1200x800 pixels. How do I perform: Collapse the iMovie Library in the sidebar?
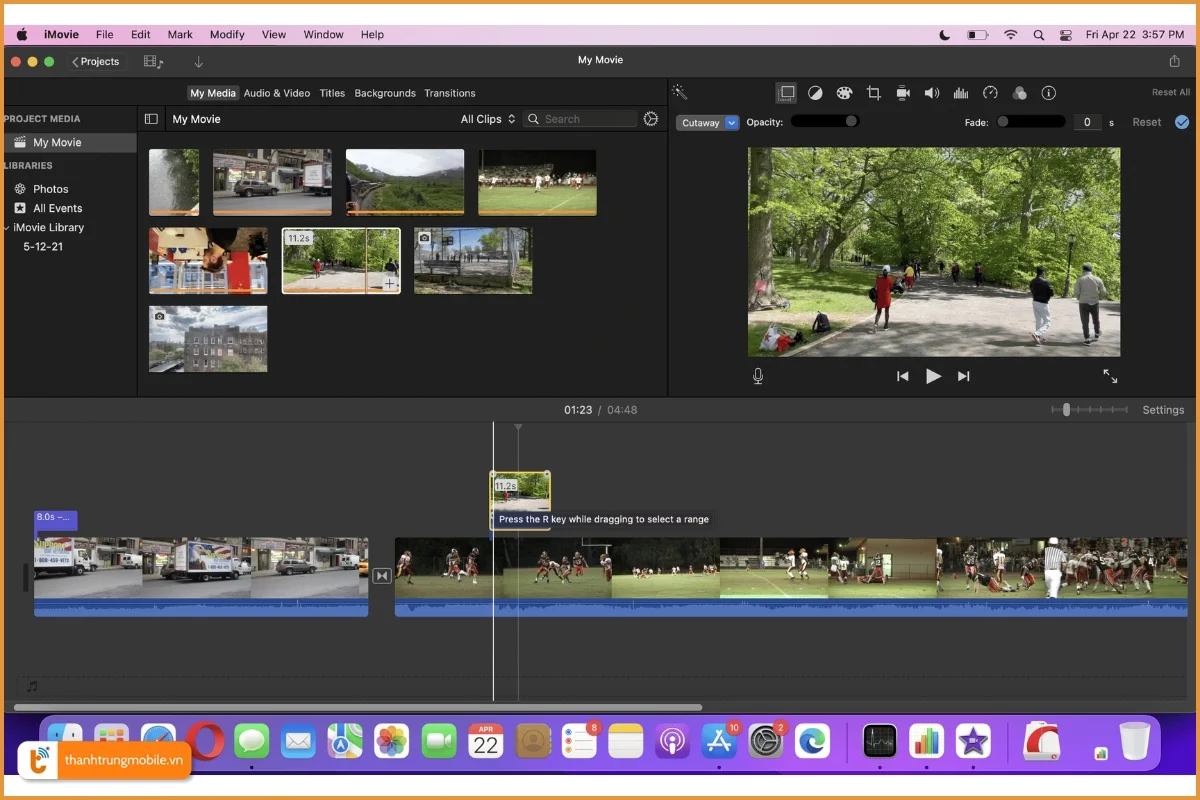(x=8, y=227)
